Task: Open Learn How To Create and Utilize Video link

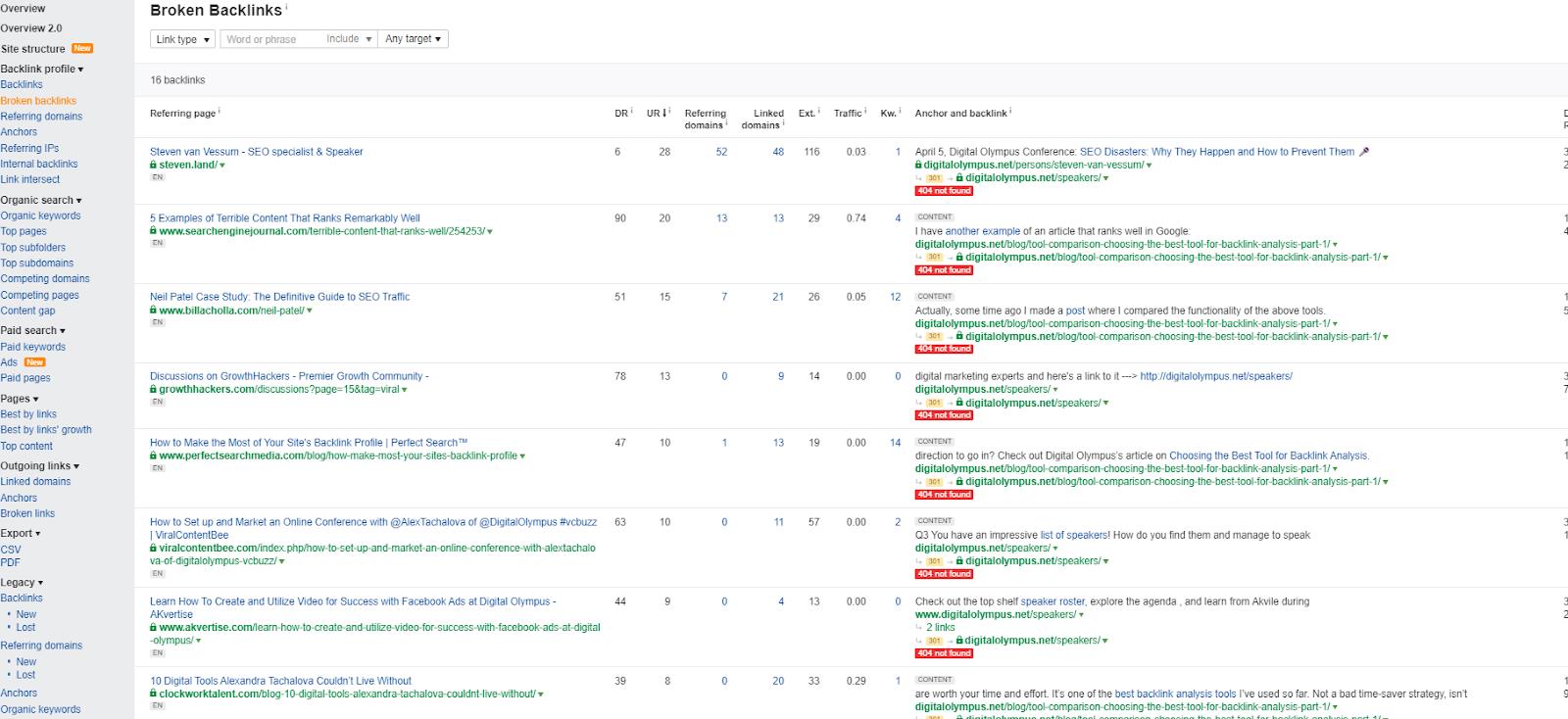Action: pos(353,607)
